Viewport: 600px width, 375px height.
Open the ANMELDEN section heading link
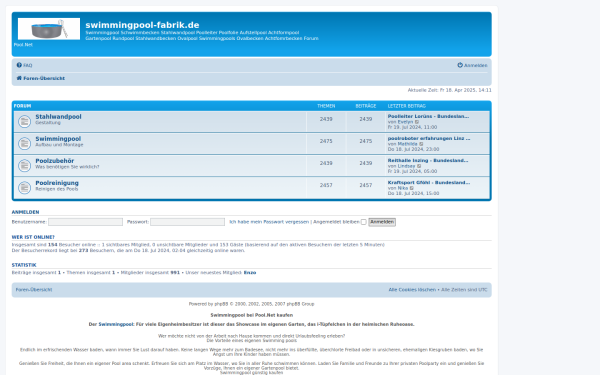coord(25,212)
